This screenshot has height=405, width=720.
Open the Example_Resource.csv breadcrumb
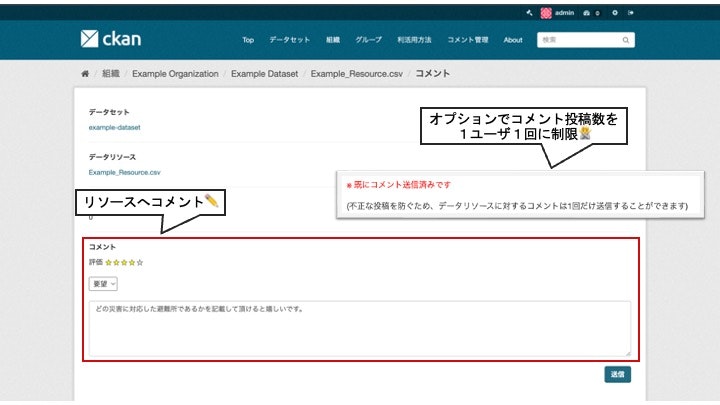point(357,73)
